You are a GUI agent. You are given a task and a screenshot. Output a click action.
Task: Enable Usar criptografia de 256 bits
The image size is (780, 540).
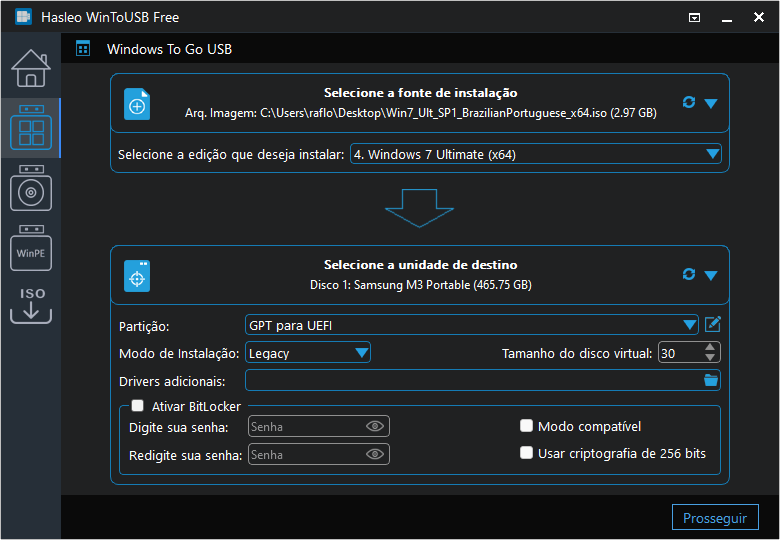pyautogui.click(x=526, y=453)
